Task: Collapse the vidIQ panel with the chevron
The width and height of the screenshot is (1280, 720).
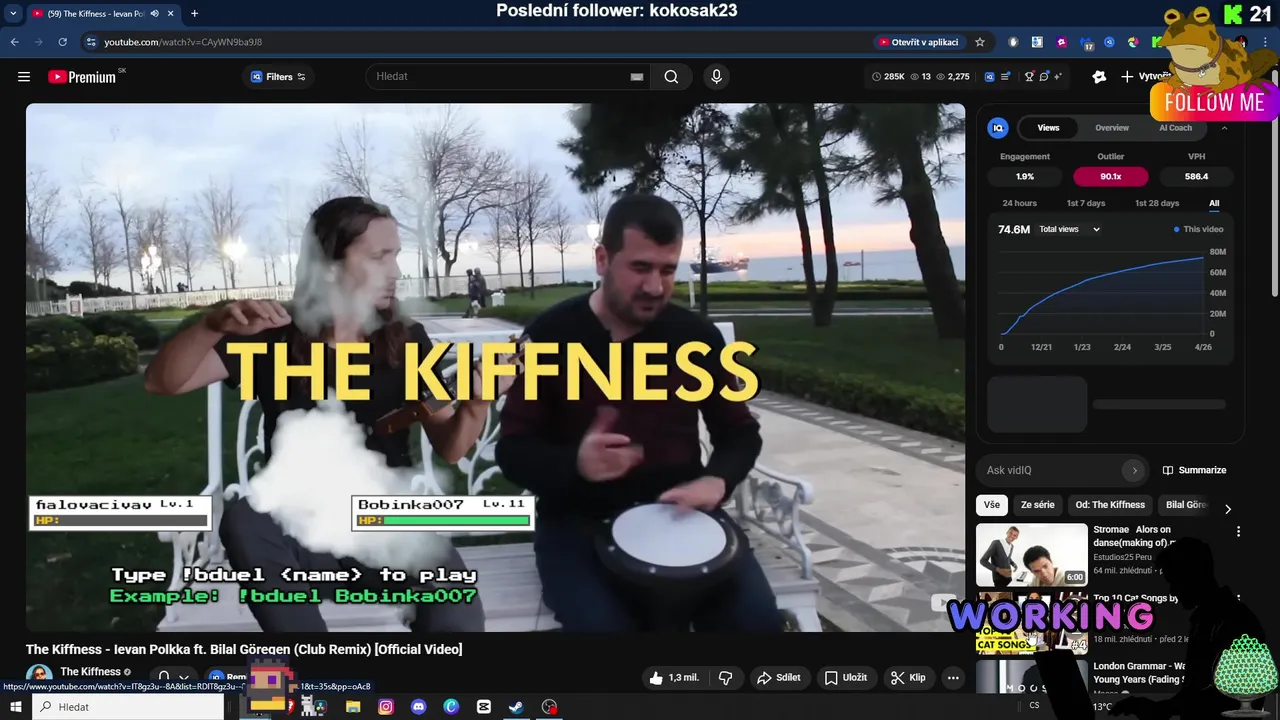Action: click(x=1224, y=128)
